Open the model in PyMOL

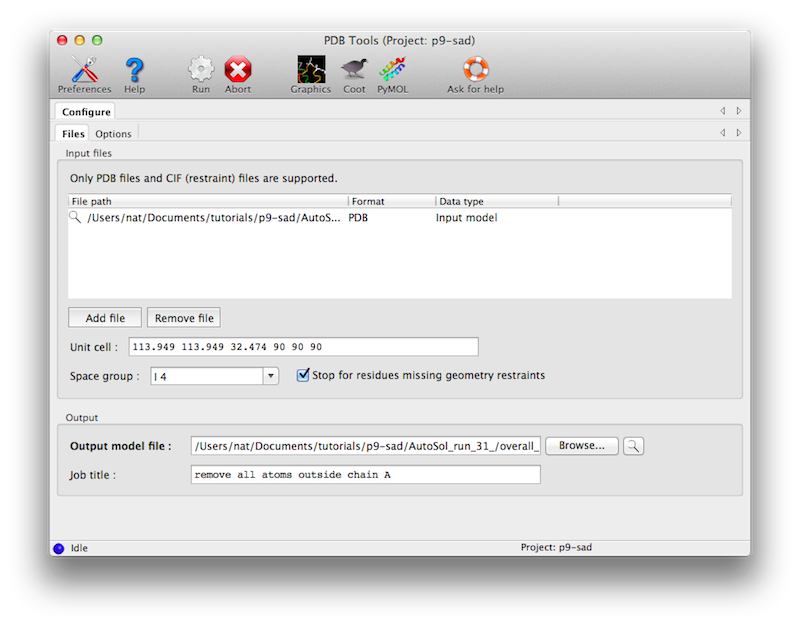[x=391, y=68]
